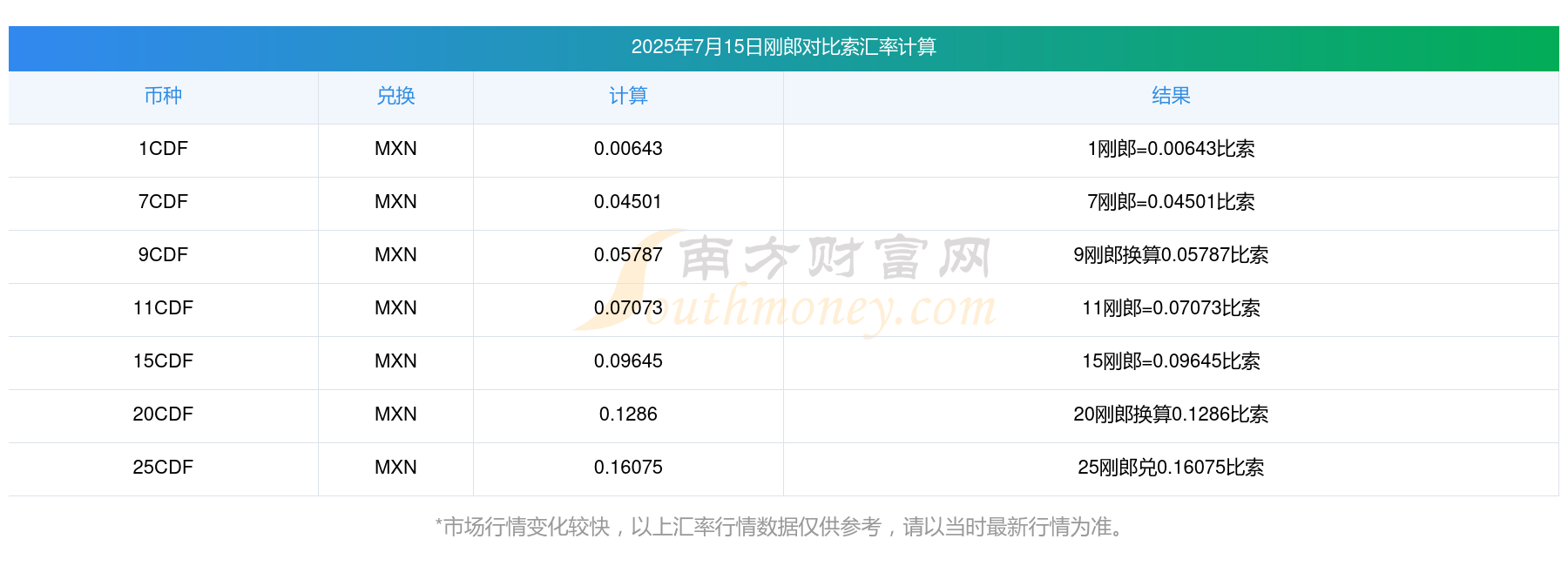Click MXN in the 25CDF row
Image resolution: width=1568 pixels, height=566 pixels.
pos(395,468)
